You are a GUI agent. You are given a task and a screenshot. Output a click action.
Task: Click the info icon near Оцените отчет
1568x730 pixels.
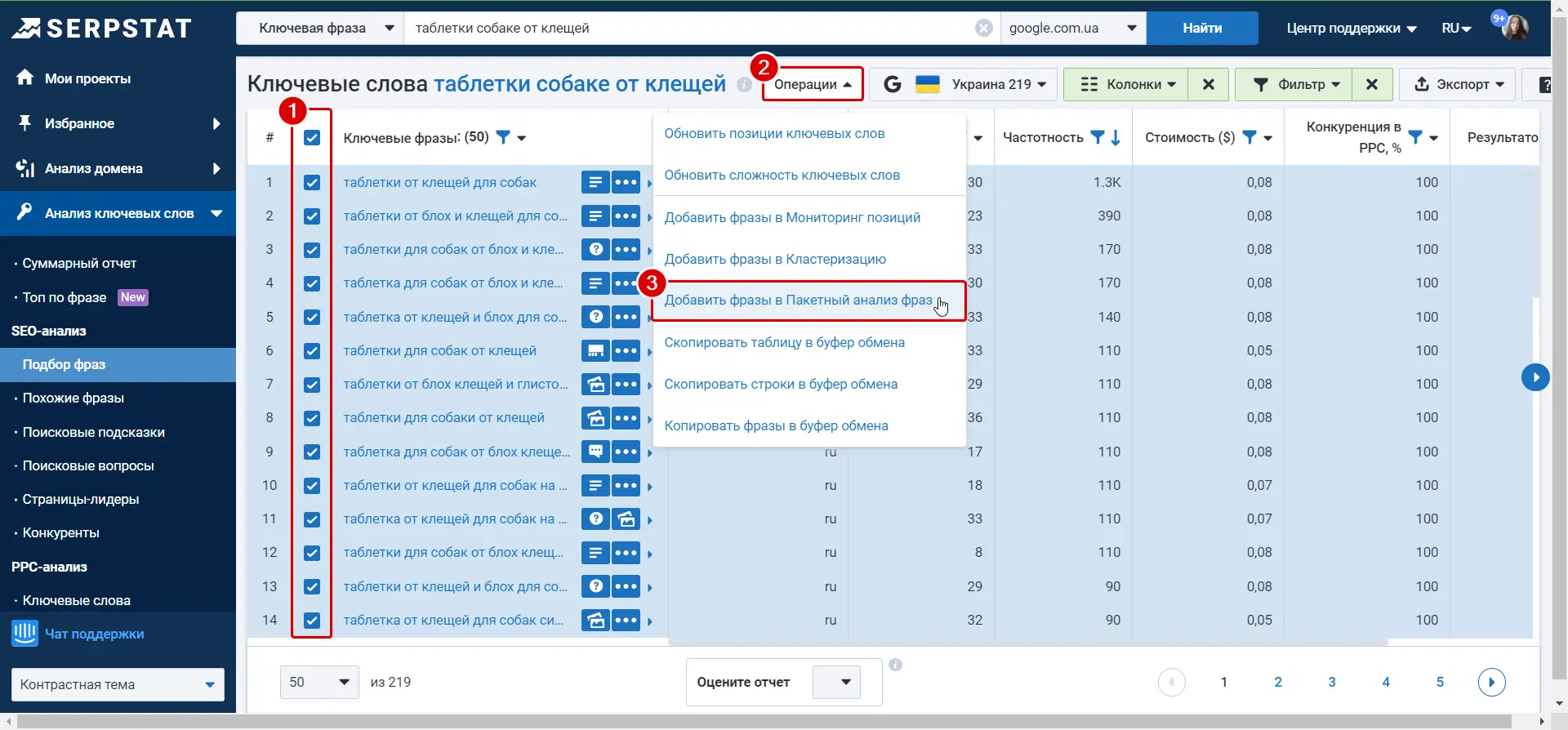tap(895, 665)
